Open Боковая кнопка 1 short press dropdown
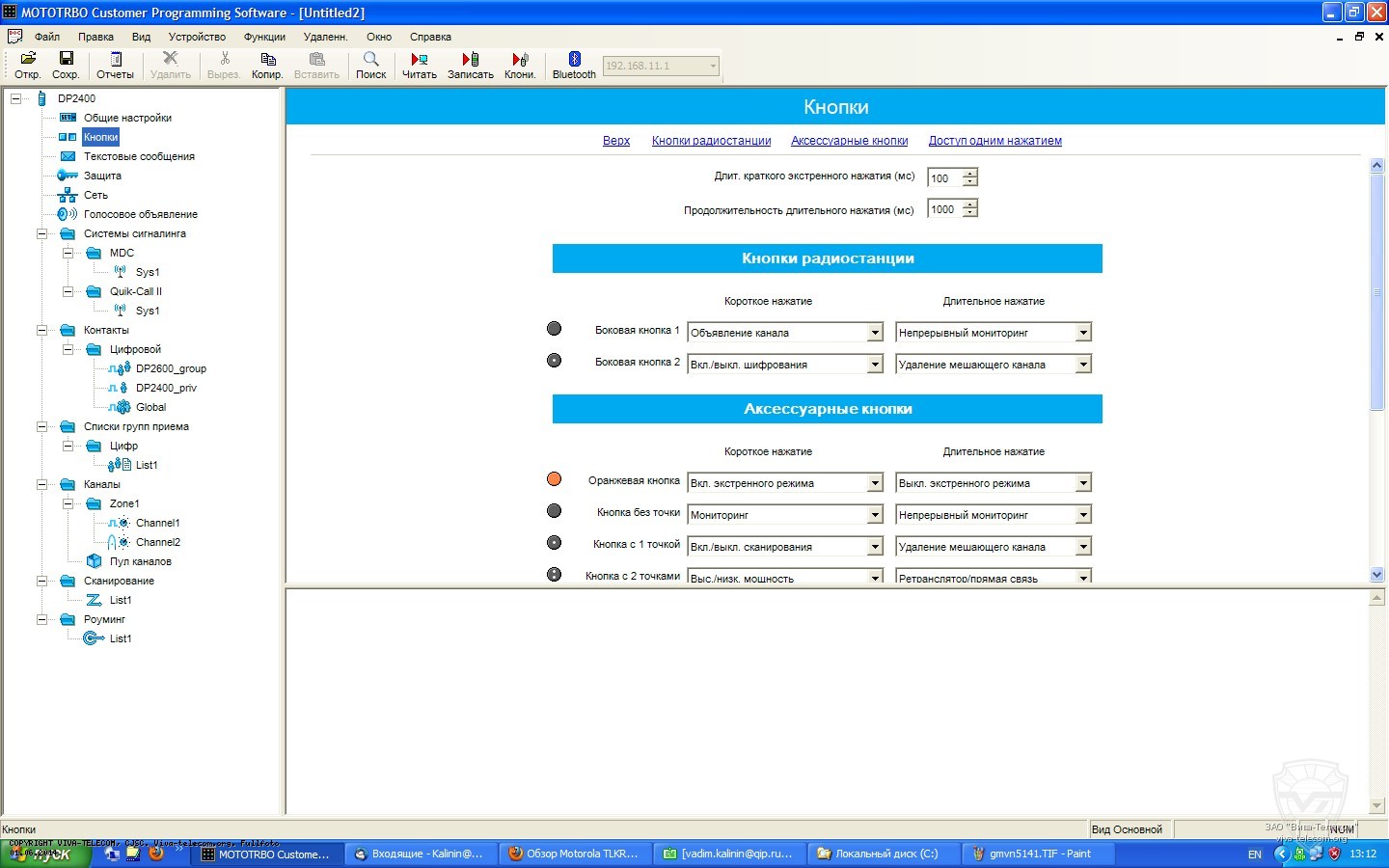This screenshot has height=868, width=1389. point(875,333)
